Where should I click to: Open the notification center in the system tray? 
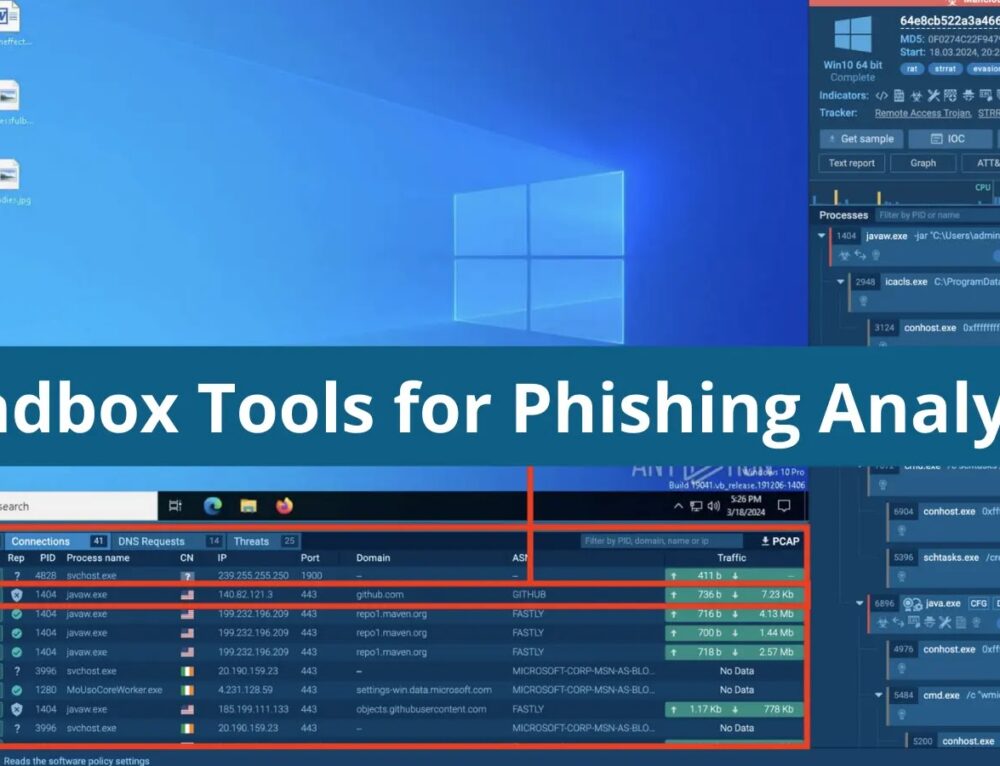tap(784, 505)
